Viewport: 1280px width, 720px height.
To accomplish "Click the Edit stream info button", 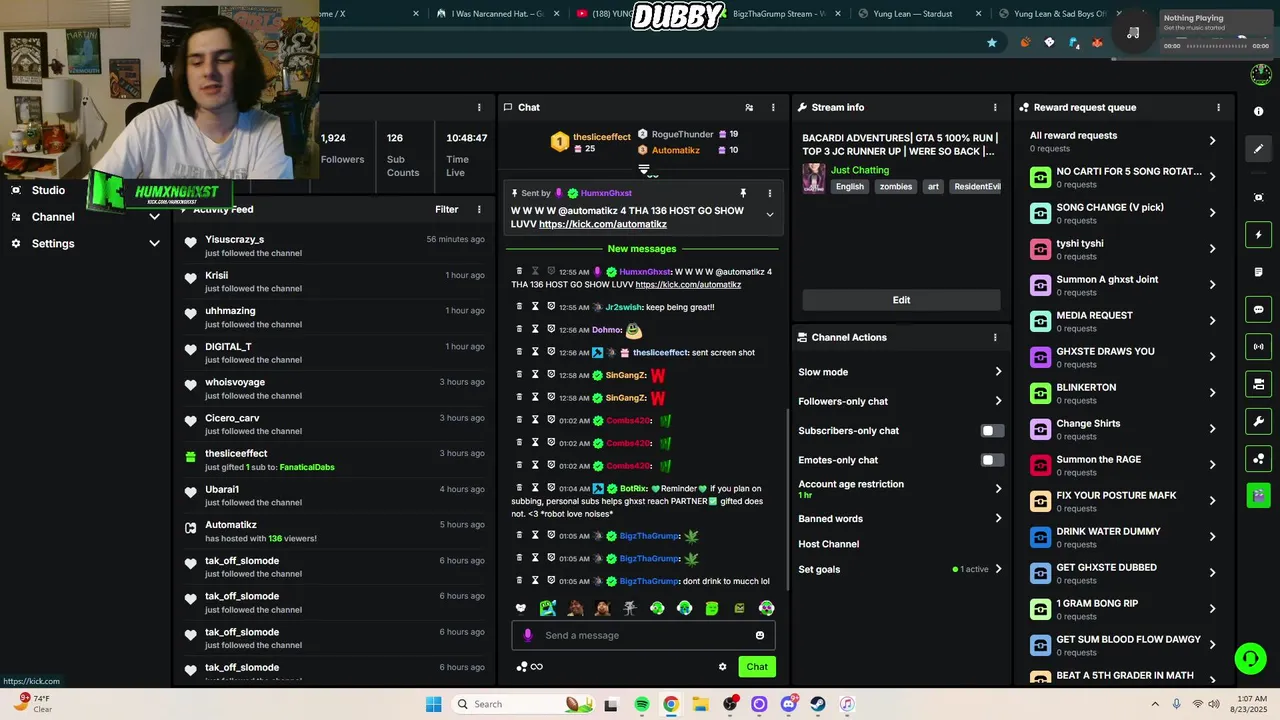I will 901,300.
